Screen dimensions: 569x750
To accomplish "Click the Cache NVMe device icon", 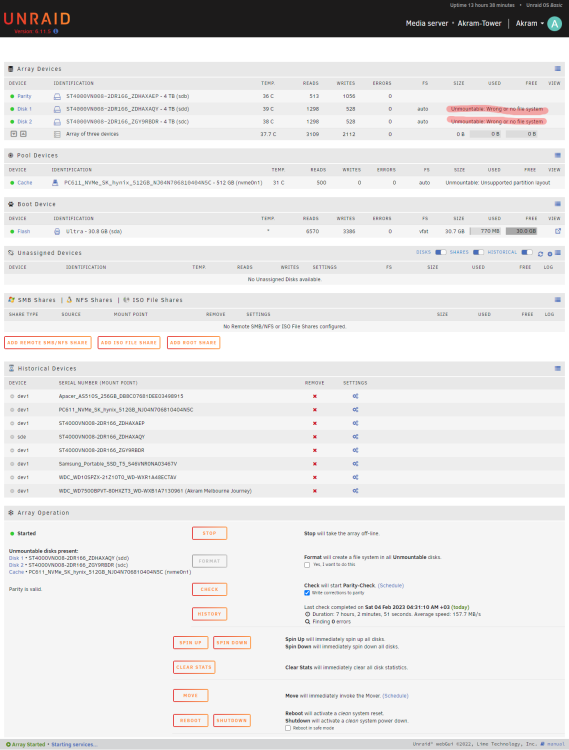I will [x=55, y=183].
